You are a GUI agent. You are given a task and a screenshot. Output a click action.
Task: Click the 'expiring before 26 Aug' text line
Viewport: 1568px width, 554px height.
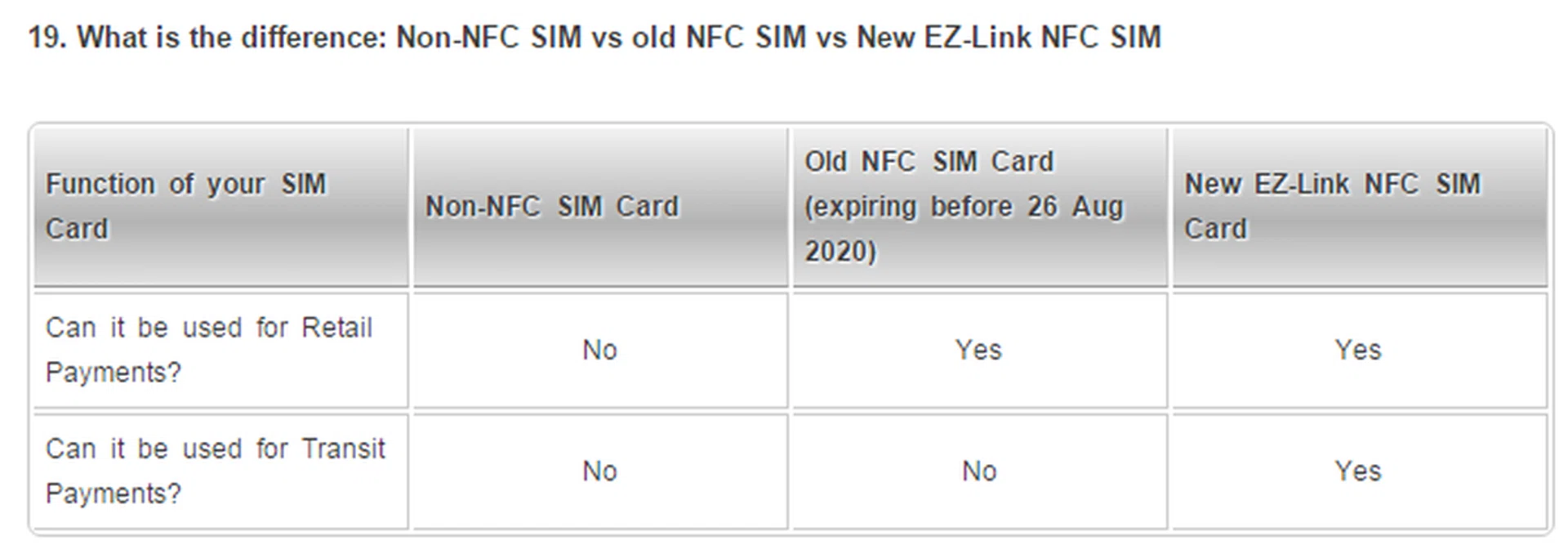tap(964, 207)
